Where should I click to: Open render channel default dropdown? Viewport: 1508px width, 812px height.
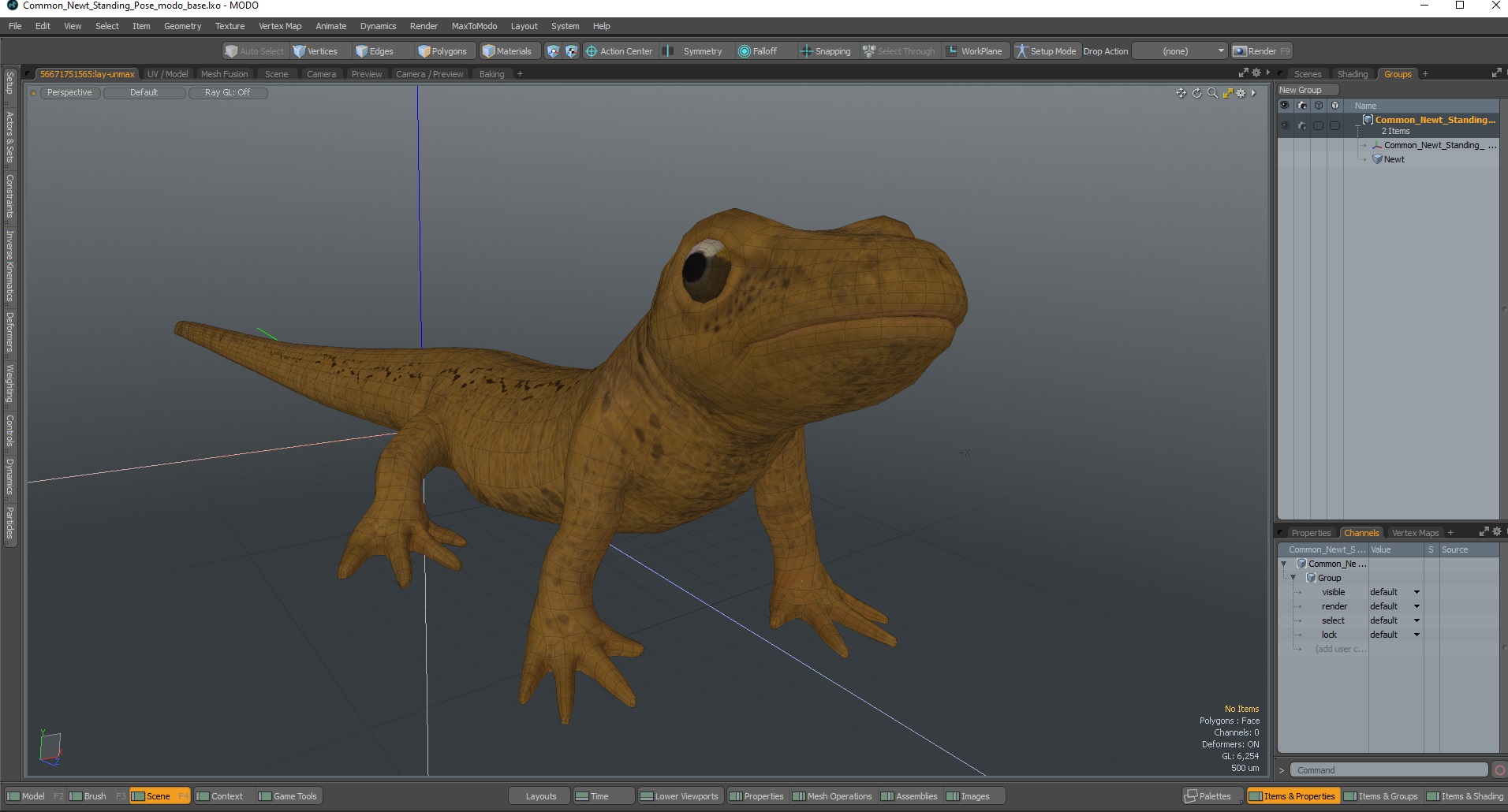1394,606
